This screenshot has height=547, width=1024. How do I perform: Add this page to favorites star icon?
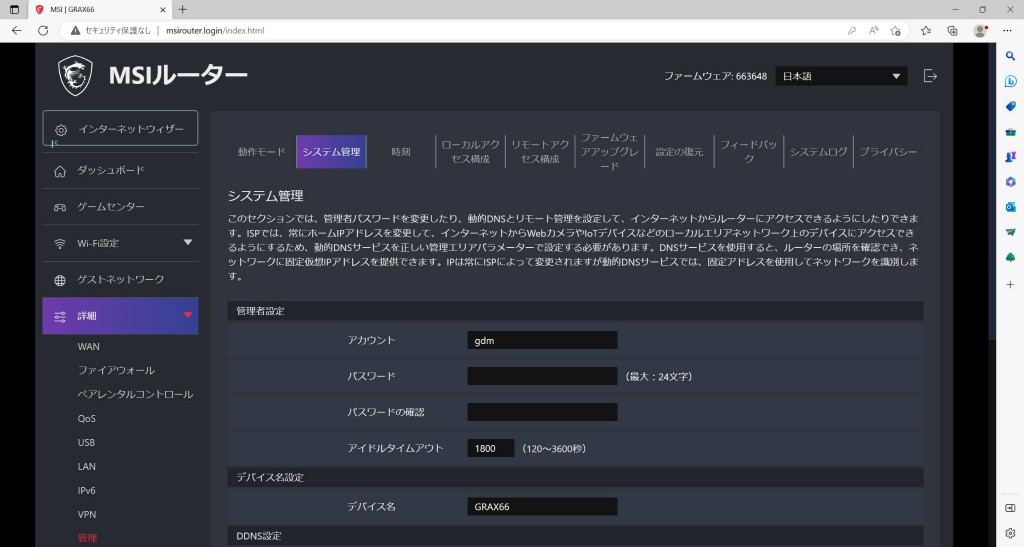(x=895, y=31)
